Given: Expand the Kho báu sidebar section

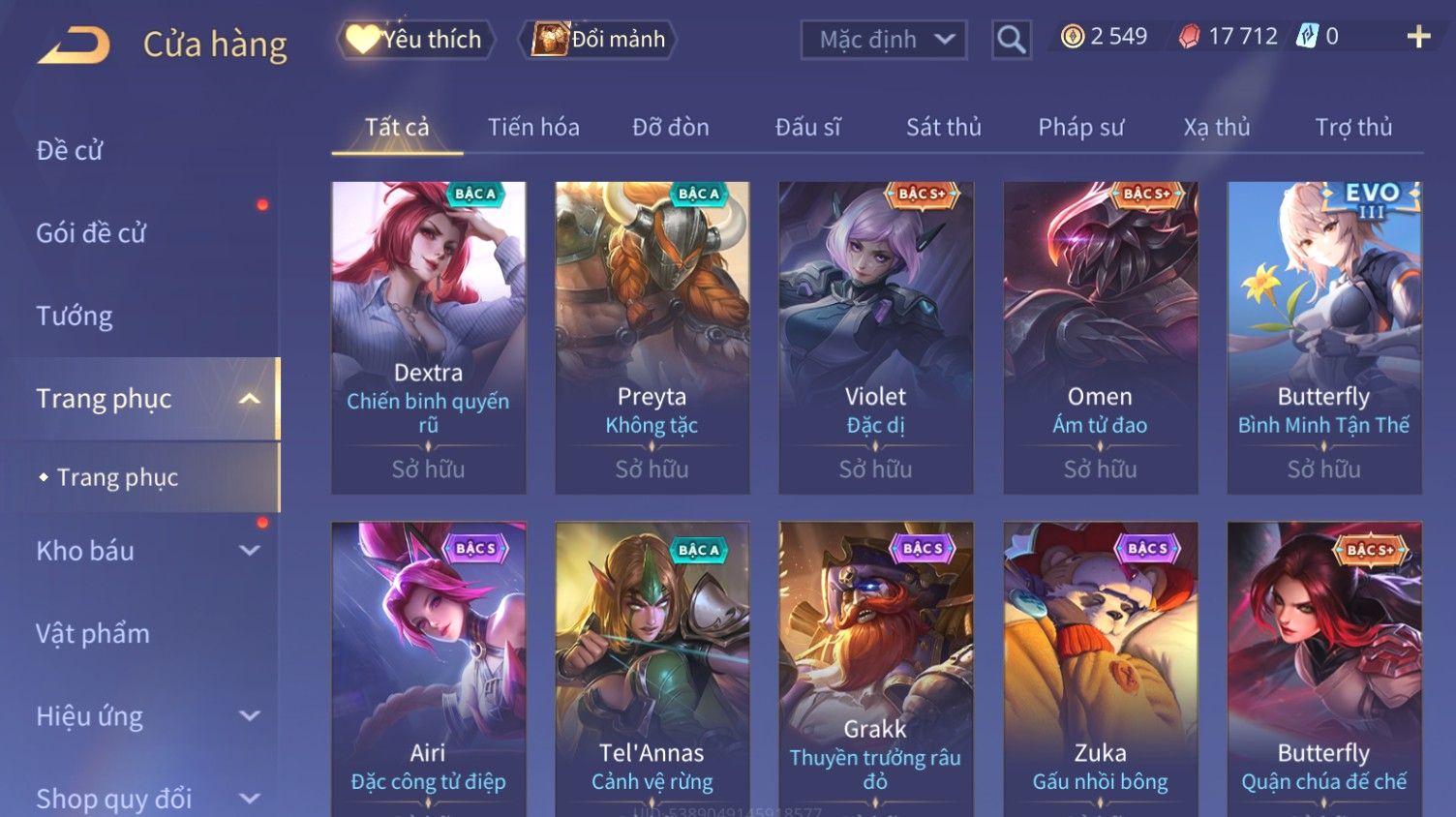Looking at the screenshot, I should (250, 551).
